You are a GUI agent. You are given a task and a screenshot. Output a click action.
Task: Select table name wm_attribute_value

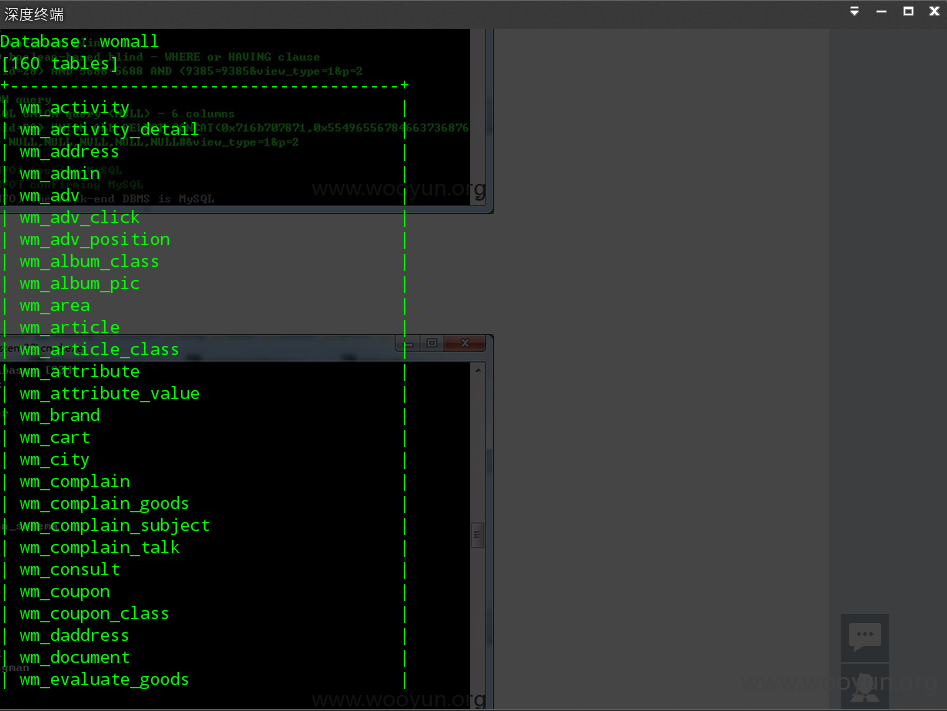coord(109,393)
